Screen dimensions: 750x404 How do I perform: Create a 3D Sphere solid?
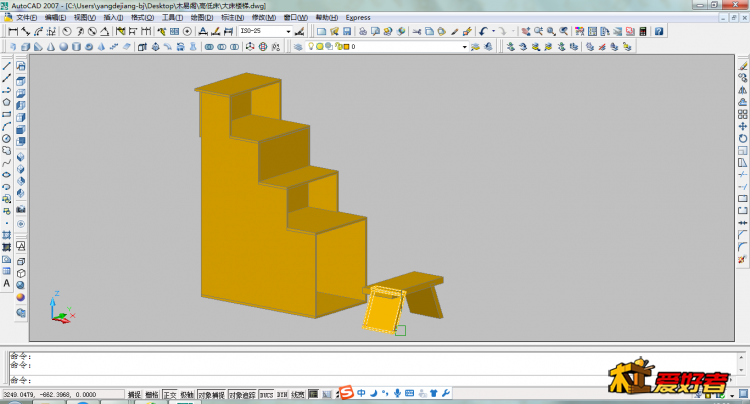click(63, 47)
